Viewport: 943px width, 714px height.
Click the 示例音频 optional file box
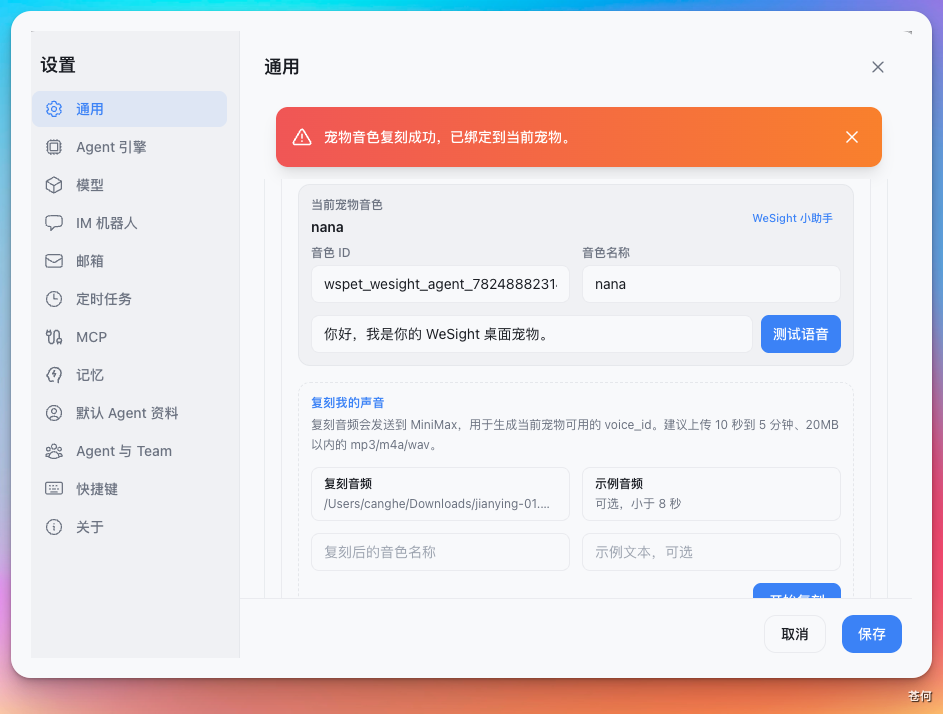[x=711, y=494]
